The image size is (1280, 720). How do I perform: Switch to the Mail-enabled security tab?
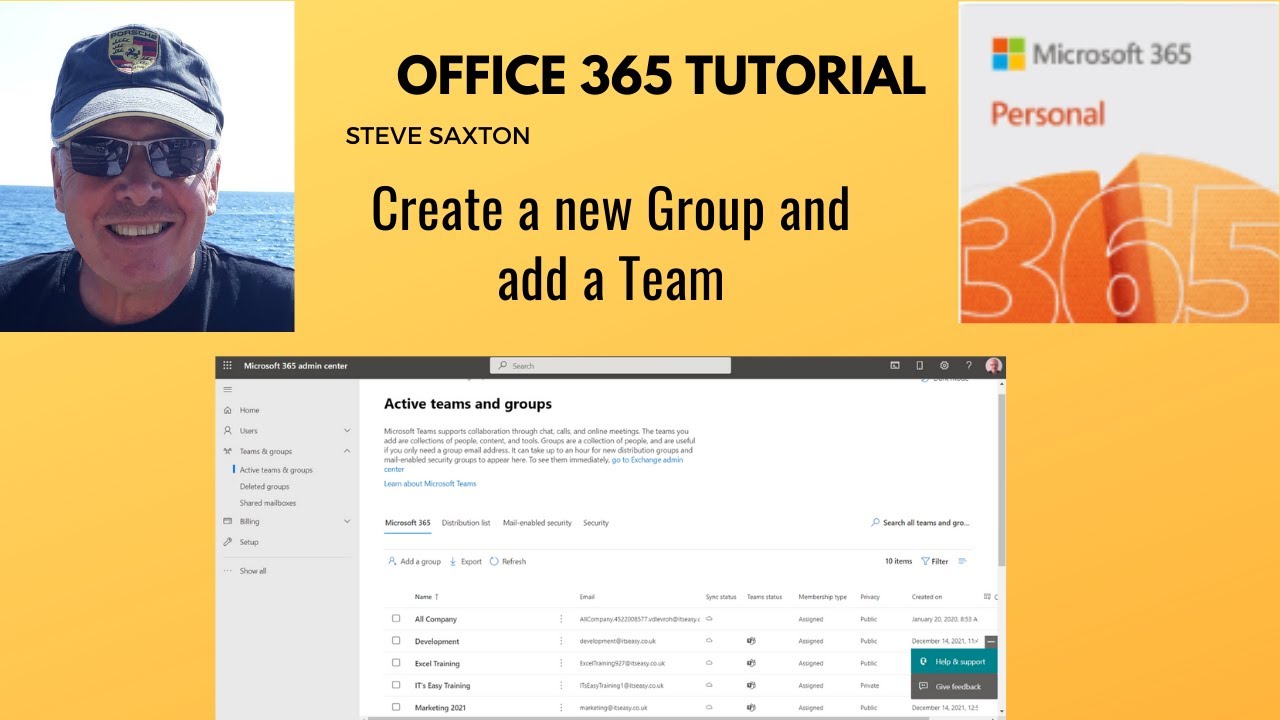[537, 523]
